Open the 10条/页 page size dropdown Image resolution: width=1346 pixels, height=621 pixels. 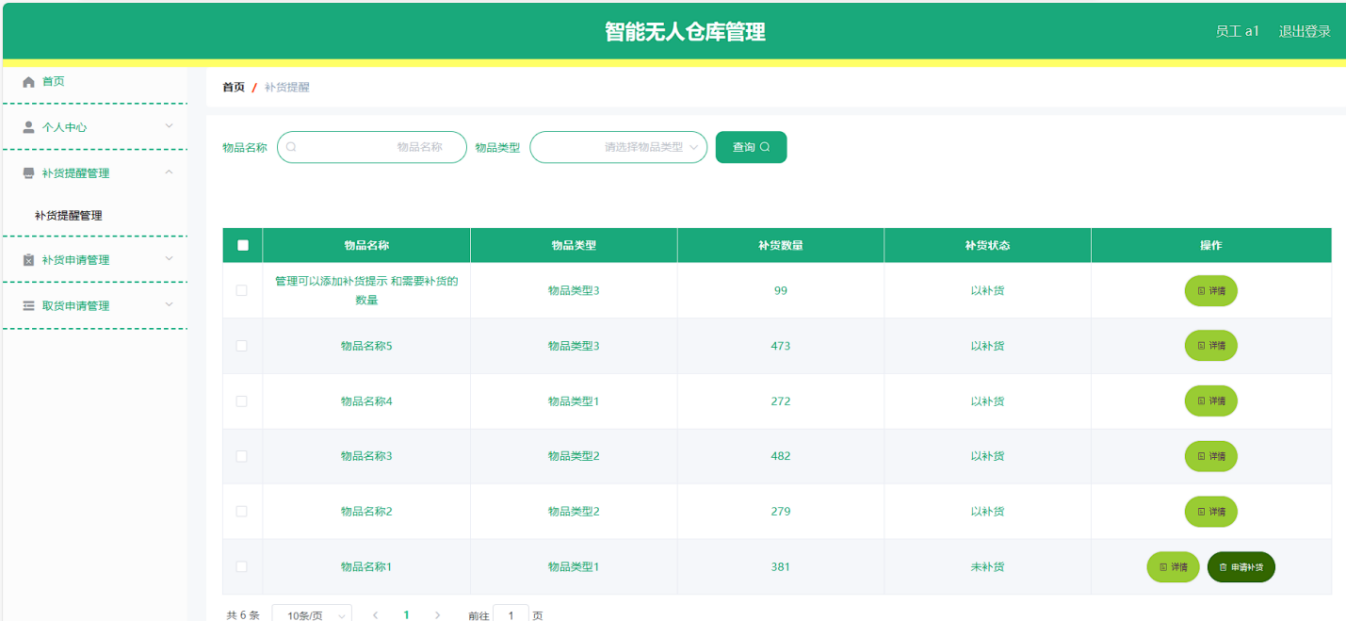pos(312,615)
